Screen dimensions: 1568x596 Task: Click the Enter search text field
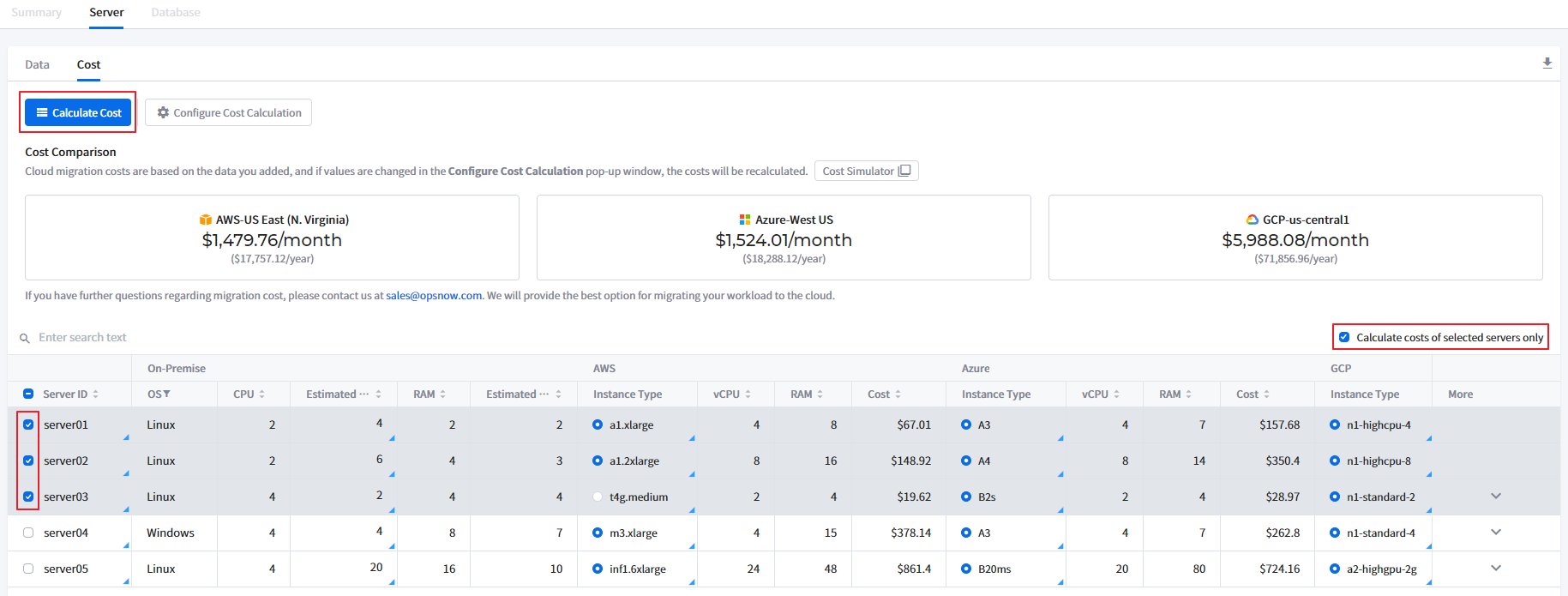coord(82,338)
